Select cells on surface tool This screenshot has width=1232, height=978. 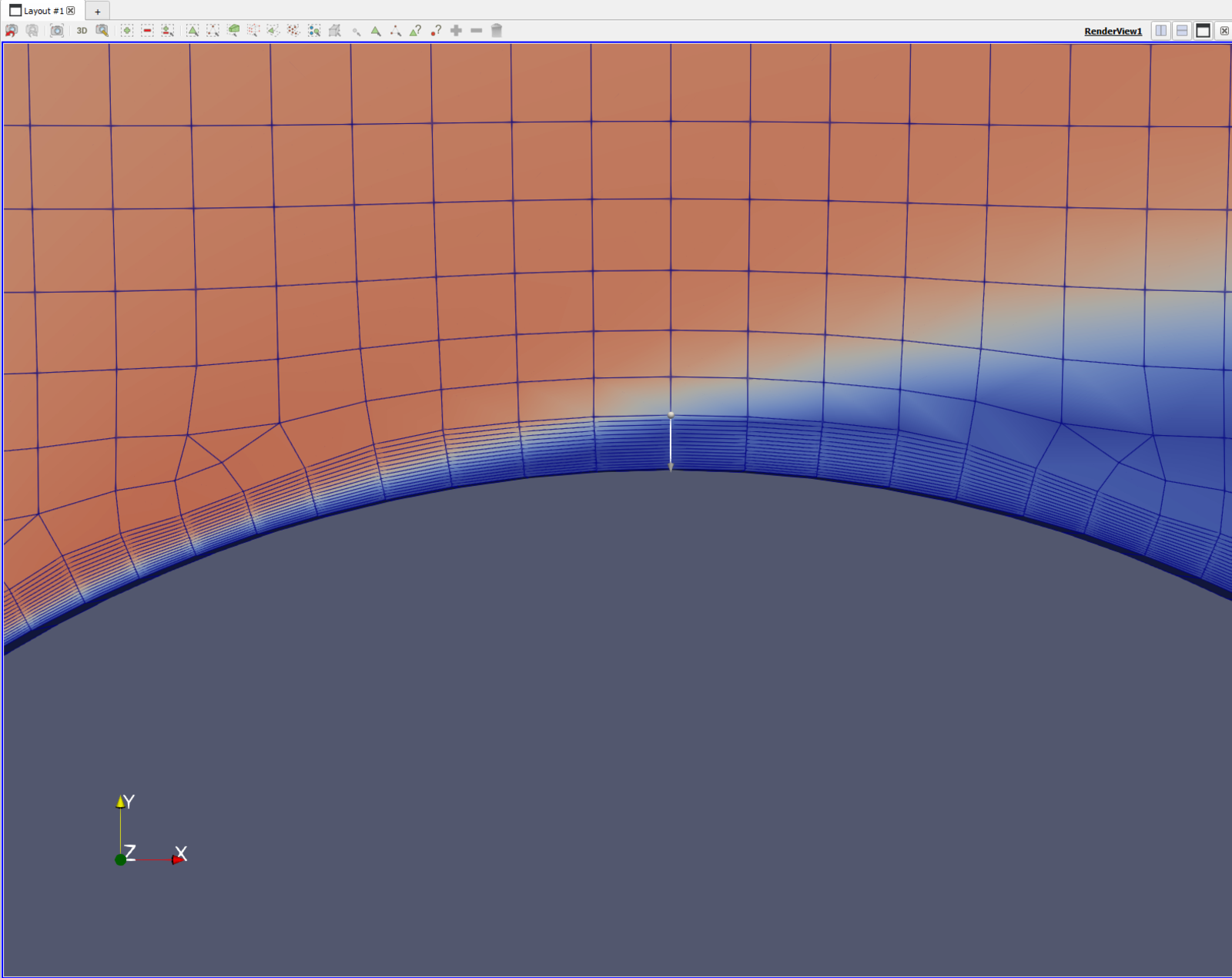point(192,31)
